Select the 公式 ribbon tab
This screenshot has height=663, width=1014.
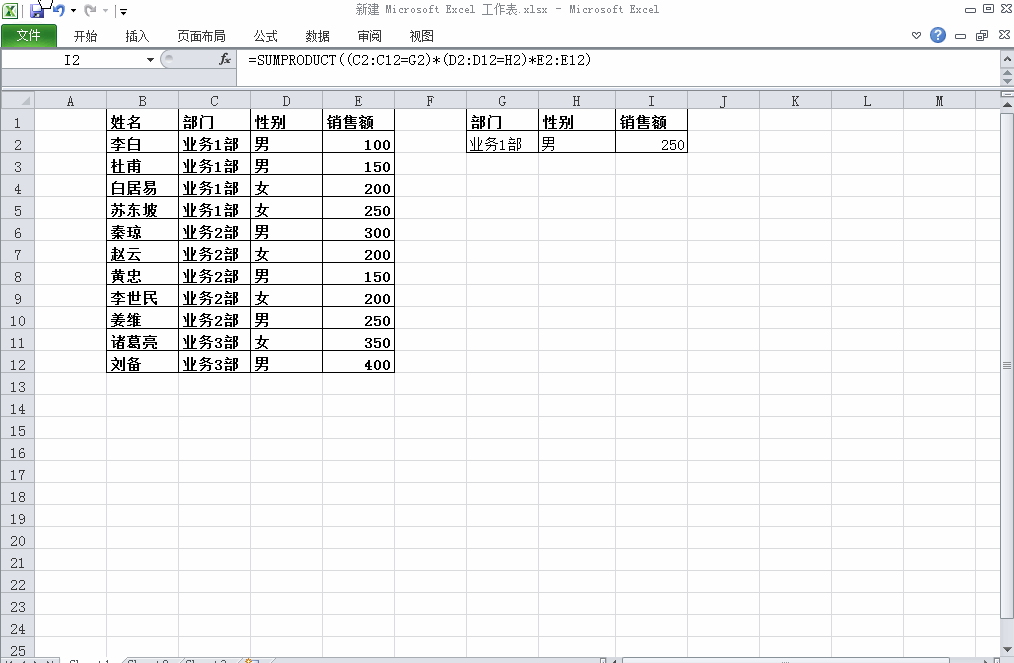click(265, 35)
